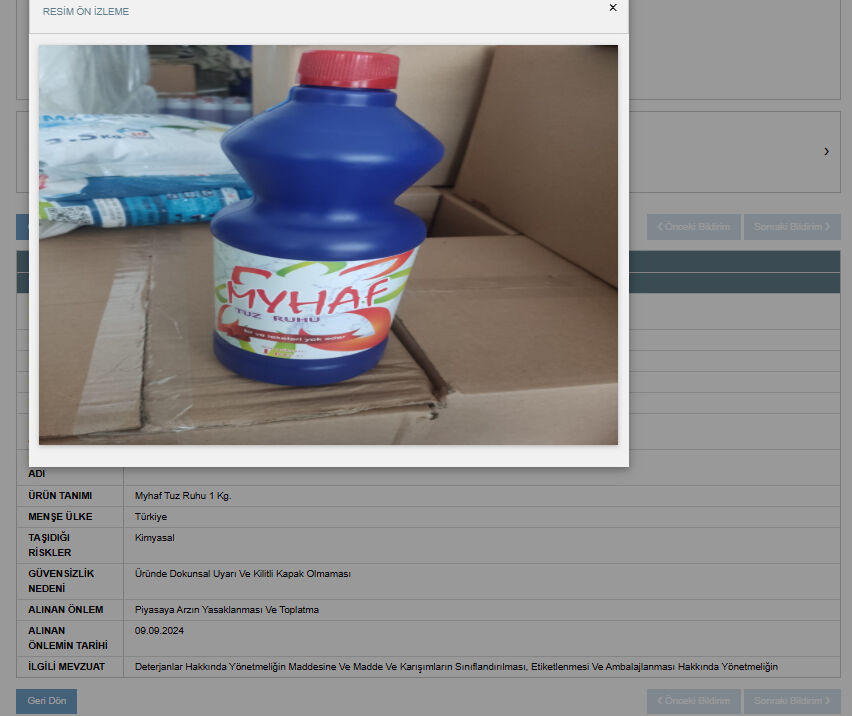The width and height of the screenshot is (852, 716).
Task: Click the right chevron carousel arrow
Action: (826, 151)
